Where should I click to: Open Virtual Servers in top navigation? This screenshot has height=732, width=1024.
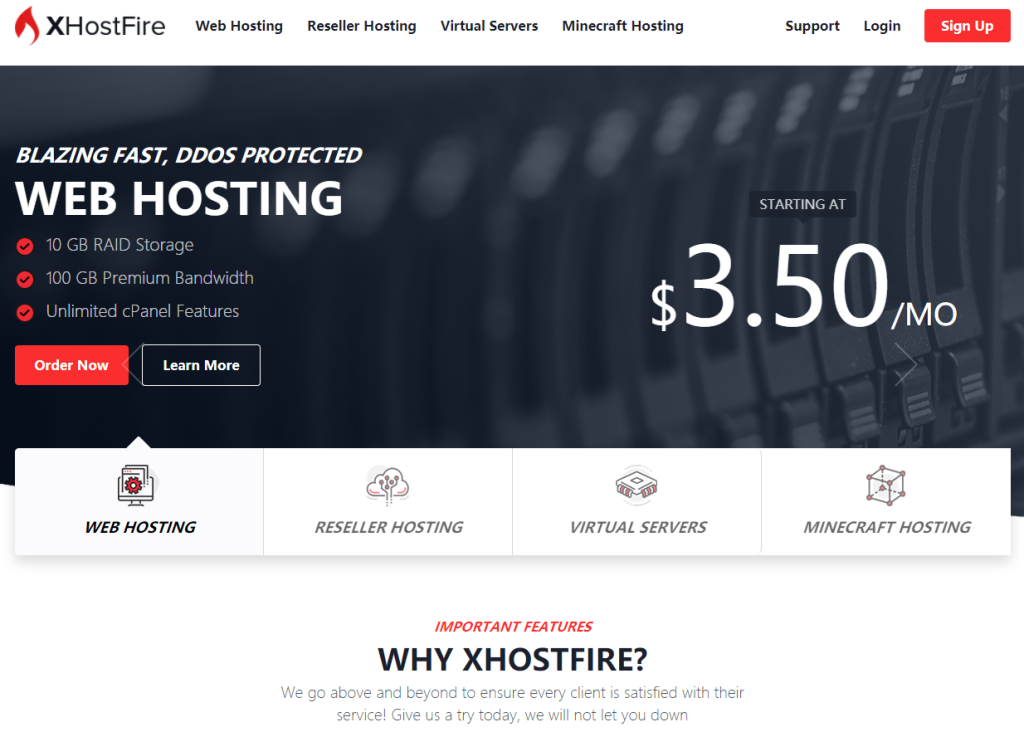(x=489, y=26)
